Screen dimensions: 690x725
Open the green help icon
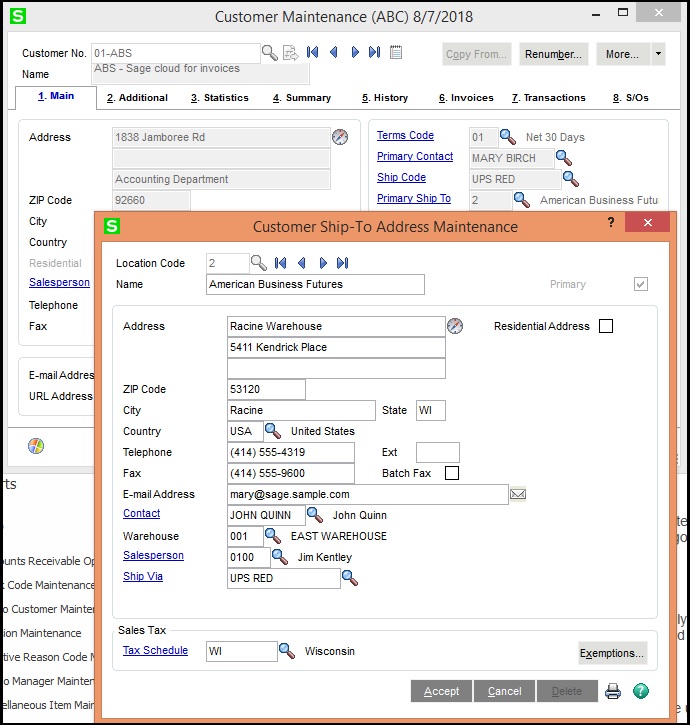coord(641,691)
